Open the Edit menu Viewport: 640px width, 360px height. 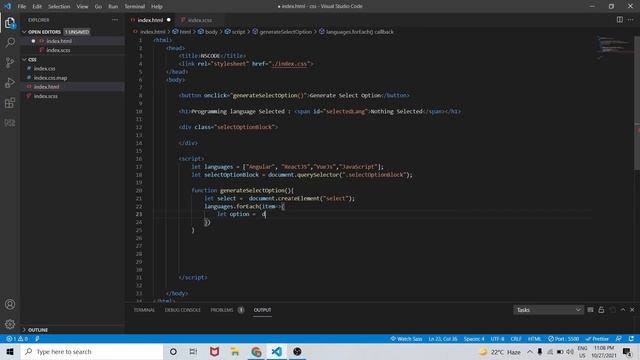37,7
